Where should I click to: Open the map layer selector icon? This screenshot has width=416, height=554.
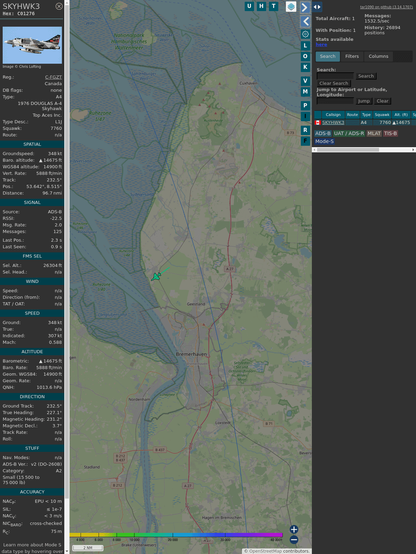[x=291, y=7]
